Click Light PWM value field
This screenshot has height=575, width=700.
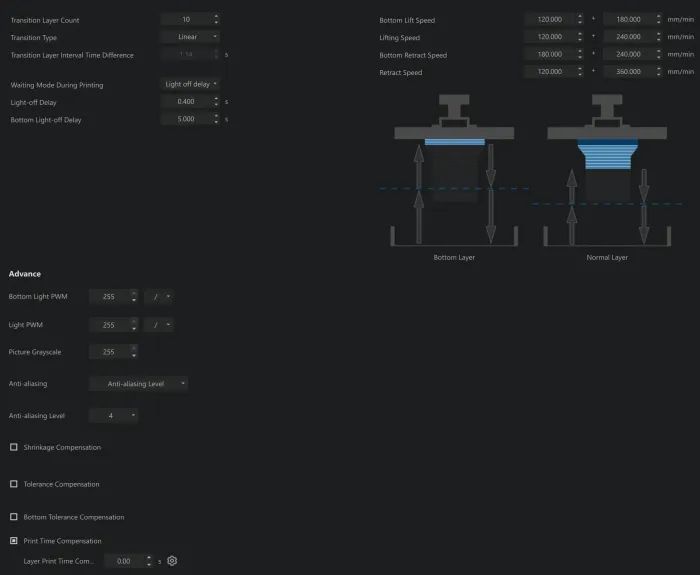click(x=109, y=325)
